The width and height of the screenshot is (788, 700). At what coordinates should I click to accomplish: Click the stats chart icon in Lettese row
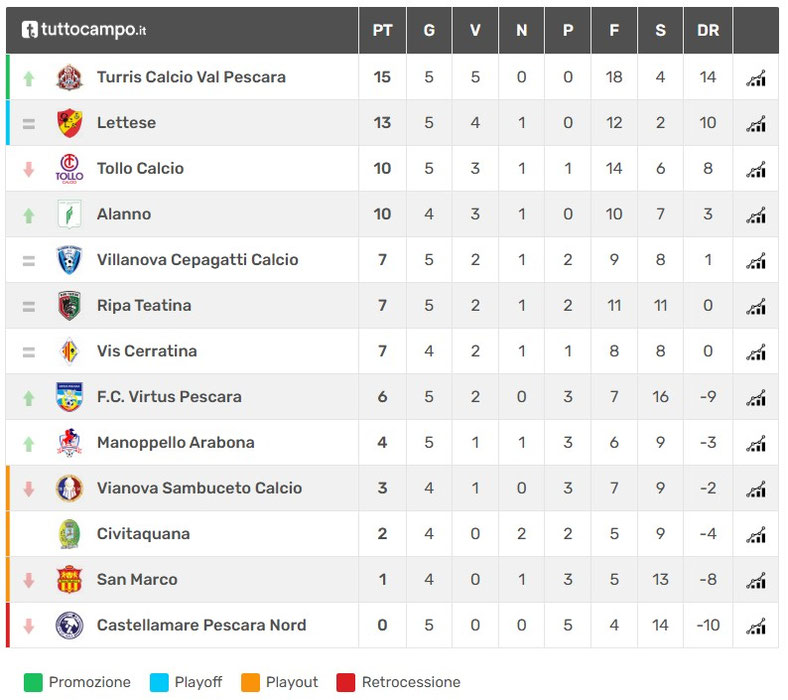(x=756, y=124)
